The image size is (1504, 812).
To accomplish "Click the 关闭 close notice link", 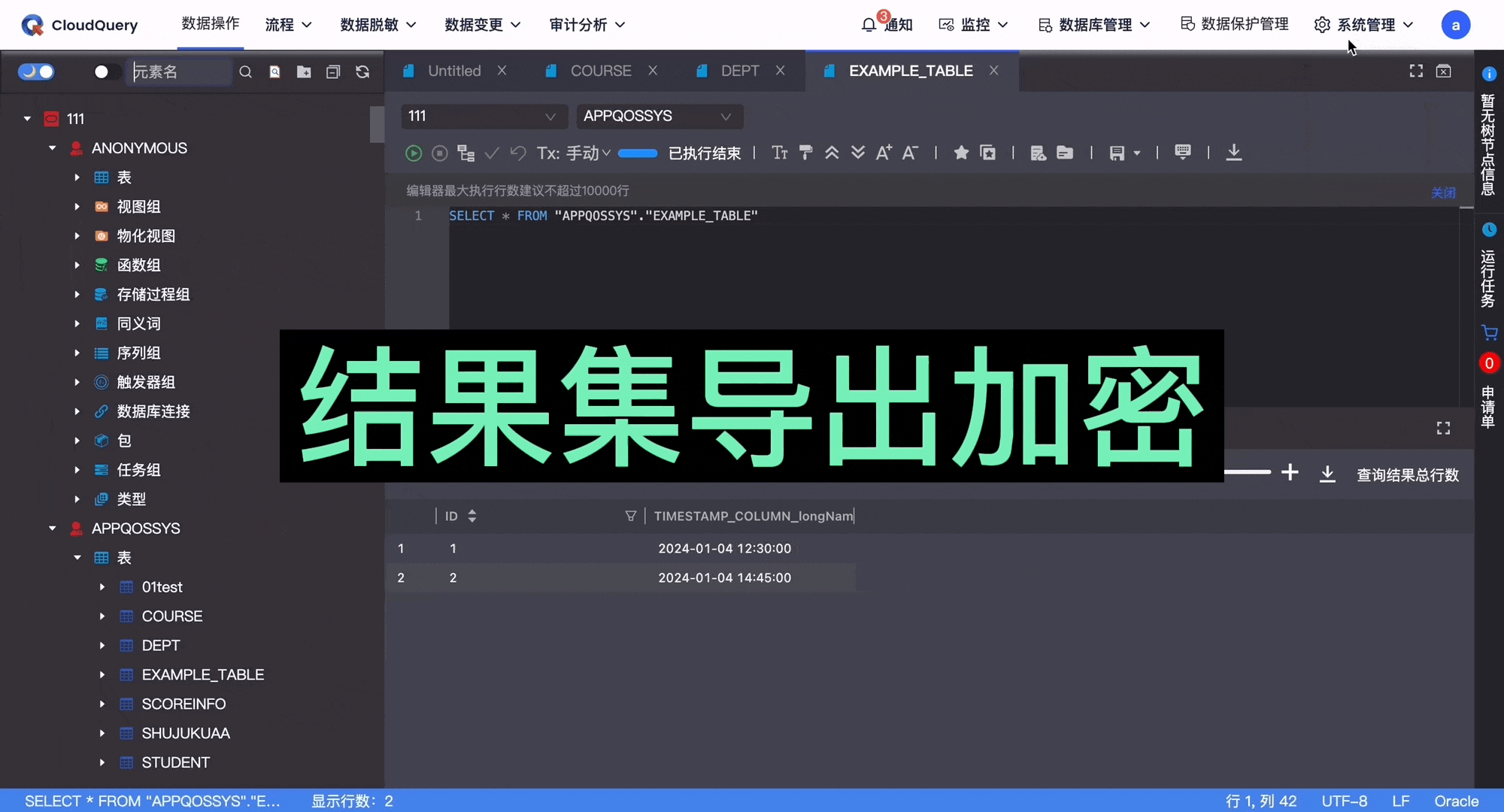I will coord(1443,191).
